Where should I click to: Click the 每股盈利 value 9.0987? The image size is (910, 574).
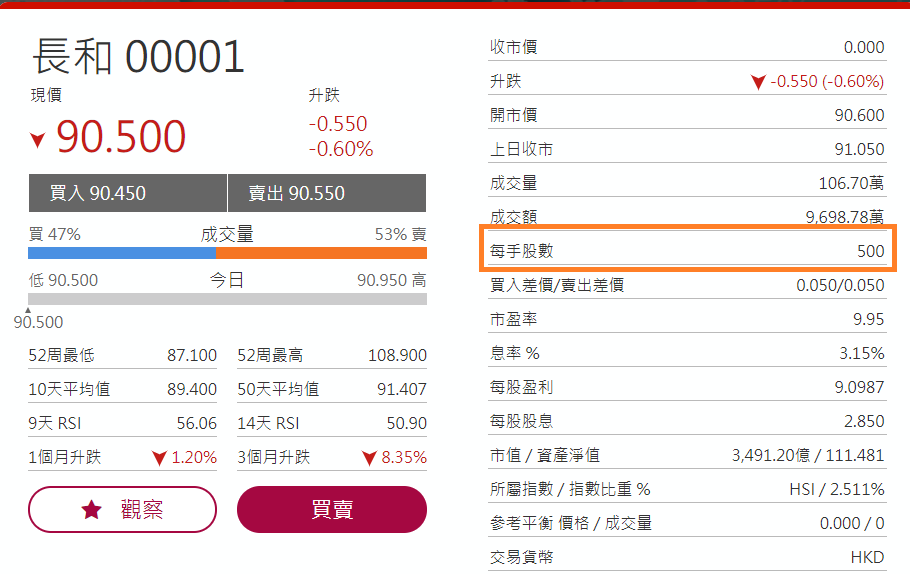860,387
